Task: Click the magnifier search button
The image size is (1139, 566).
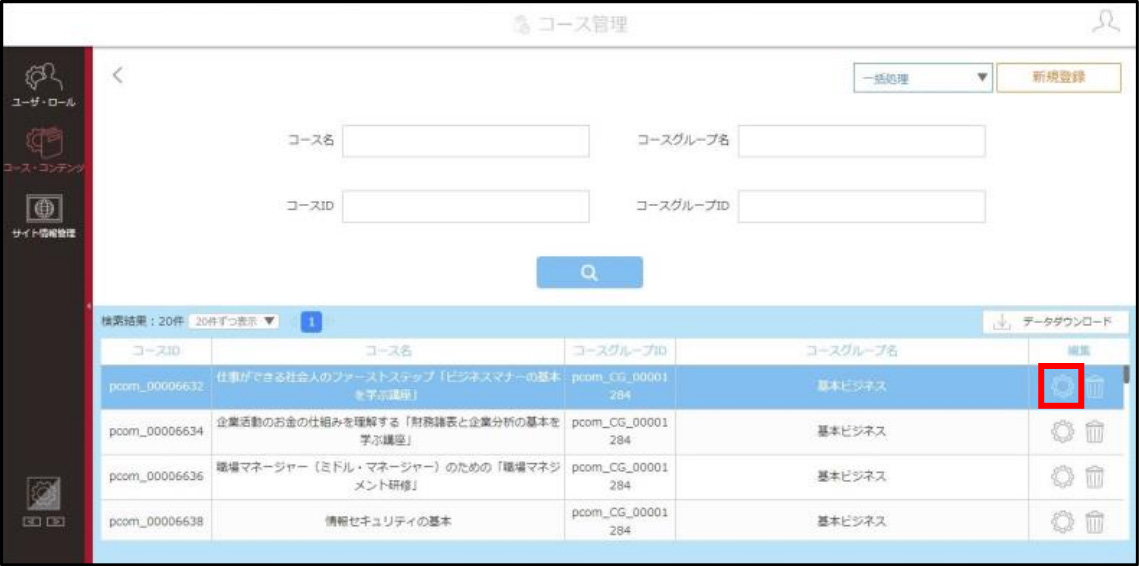Action: (589, 272)
